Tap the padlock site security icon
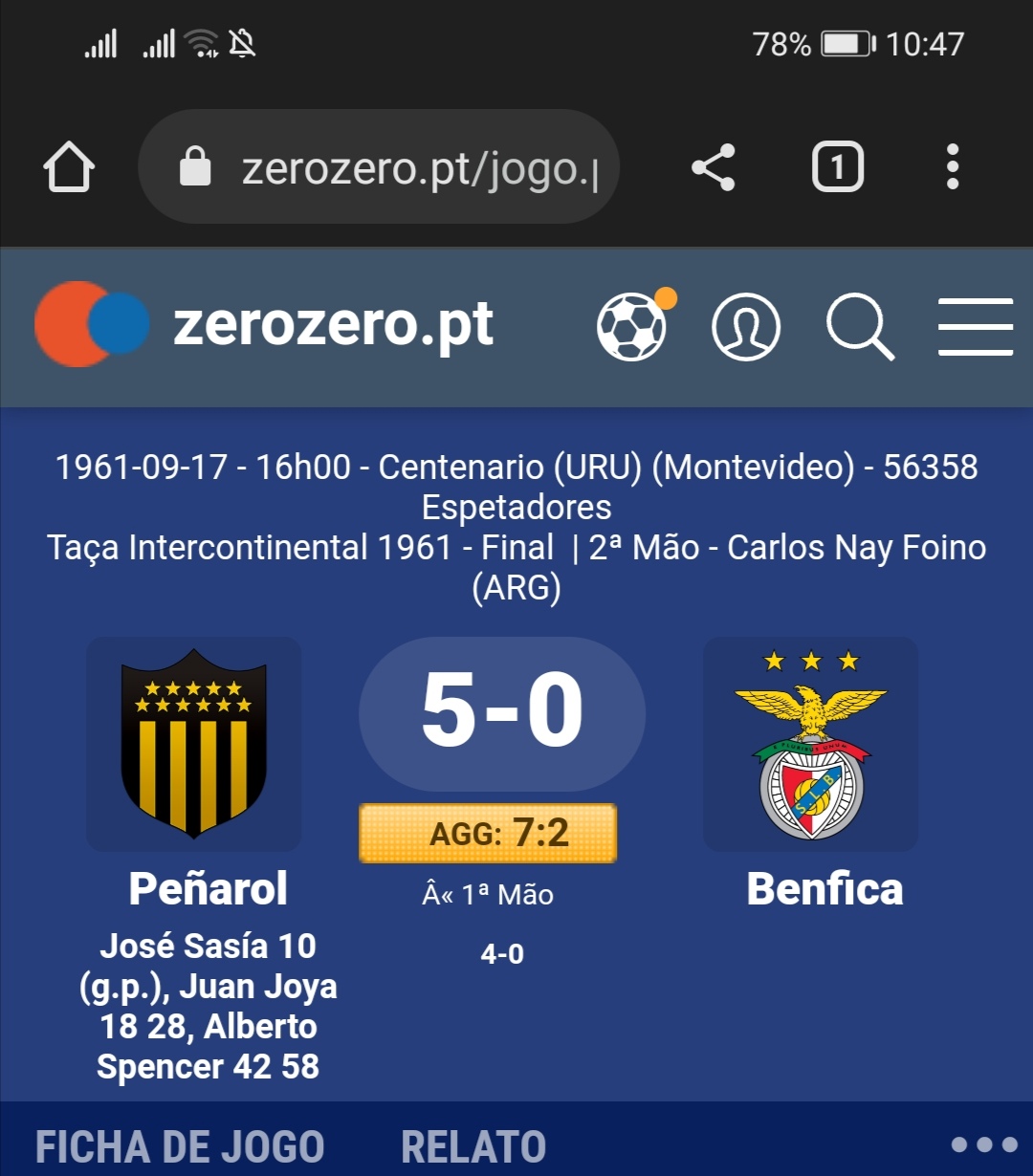 195,166
